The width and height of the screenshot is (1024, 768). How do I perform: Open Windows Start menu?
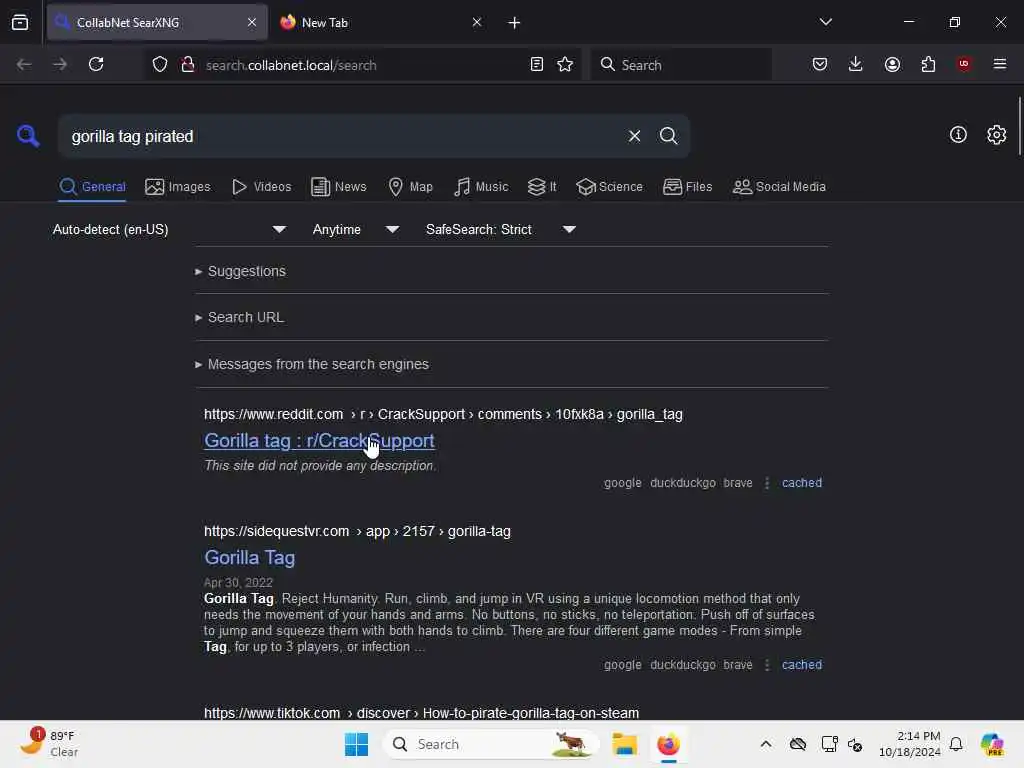pos(357,744)
